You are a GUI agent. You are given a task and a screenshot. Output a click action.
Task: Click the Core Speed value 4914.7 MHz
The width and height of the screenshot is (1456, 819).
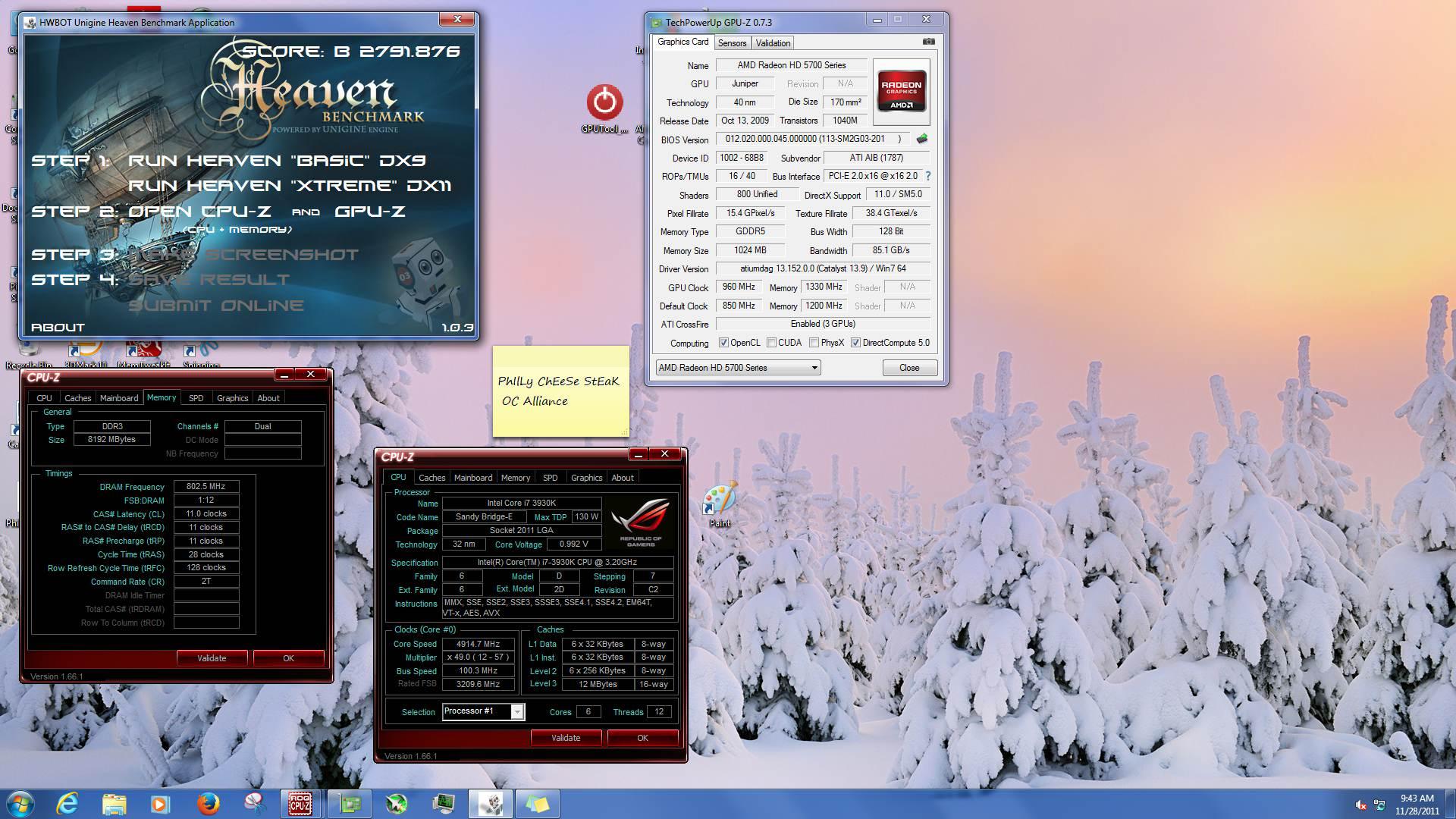(x=478, y=644)
